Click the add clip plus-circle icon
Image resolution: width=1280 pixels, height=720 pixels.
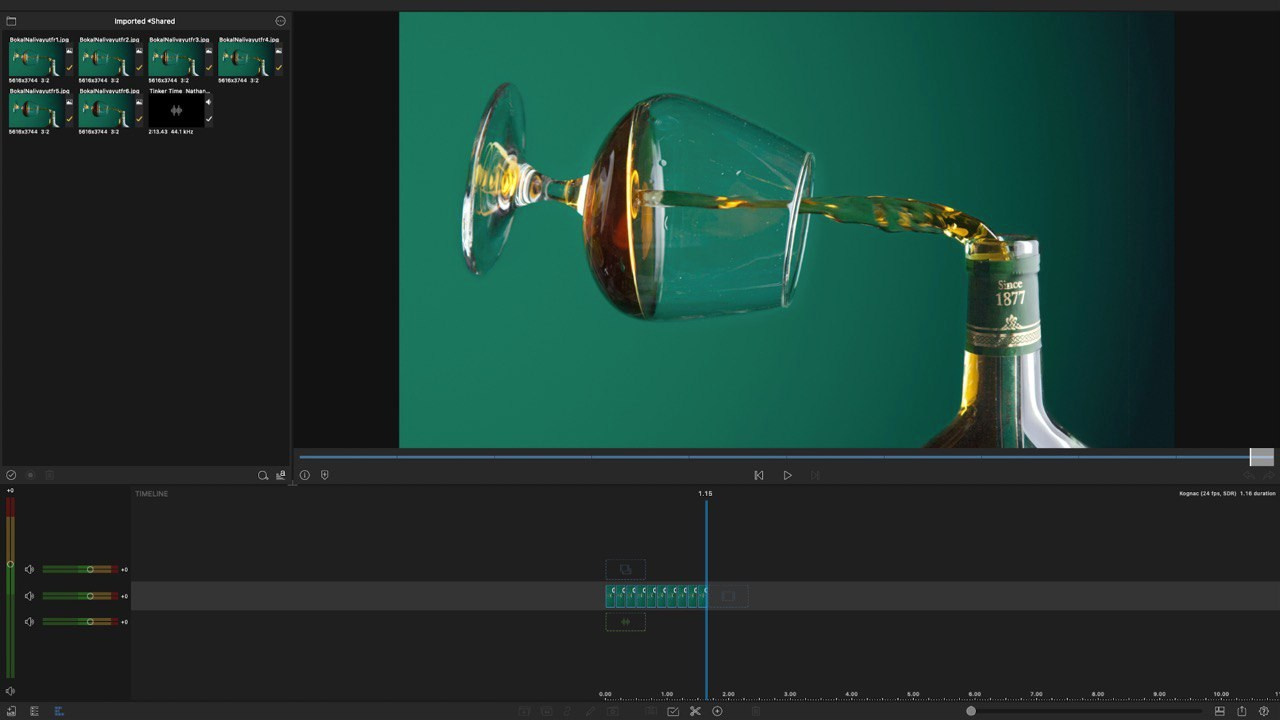tap(717, 712)
